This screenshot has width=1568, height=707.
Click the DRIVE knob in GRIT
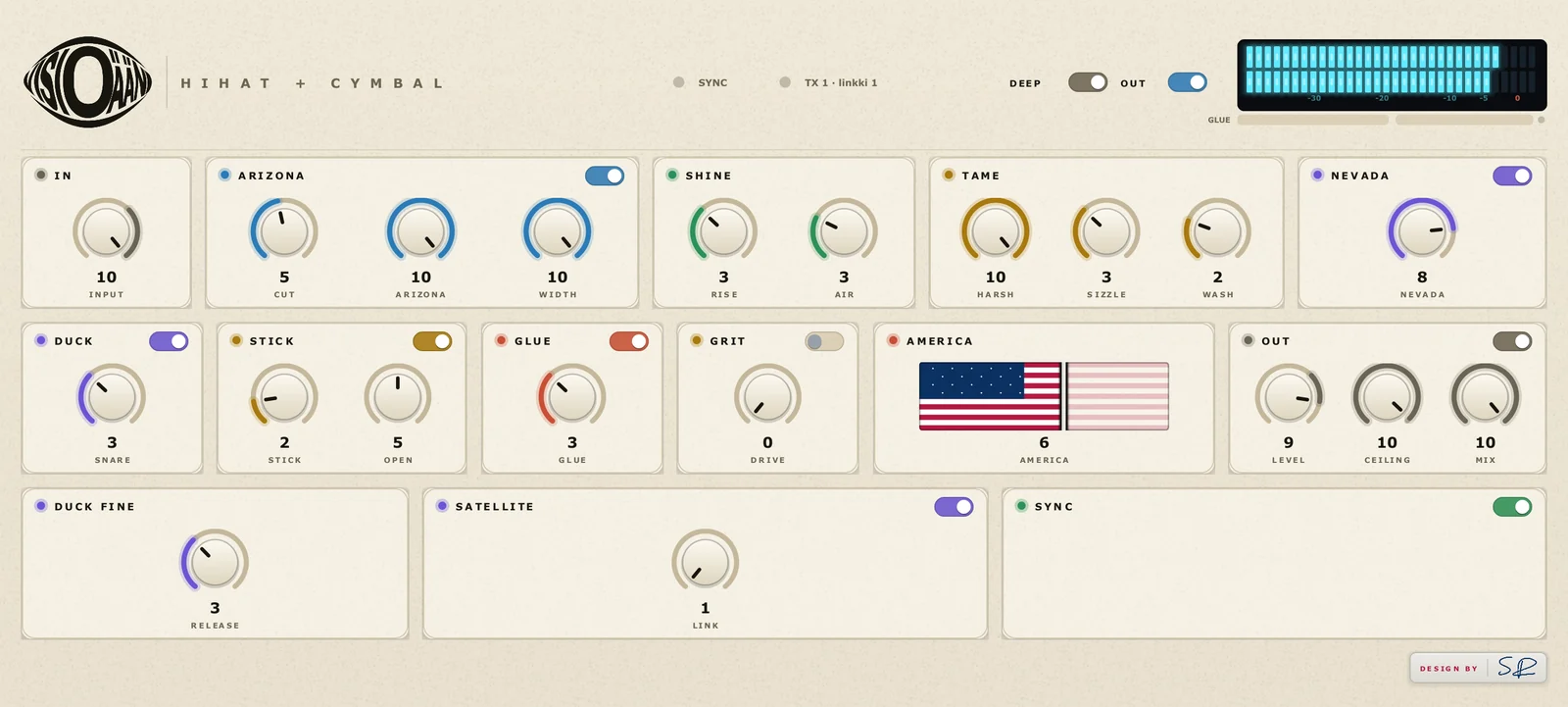click(x=767, y=397)
